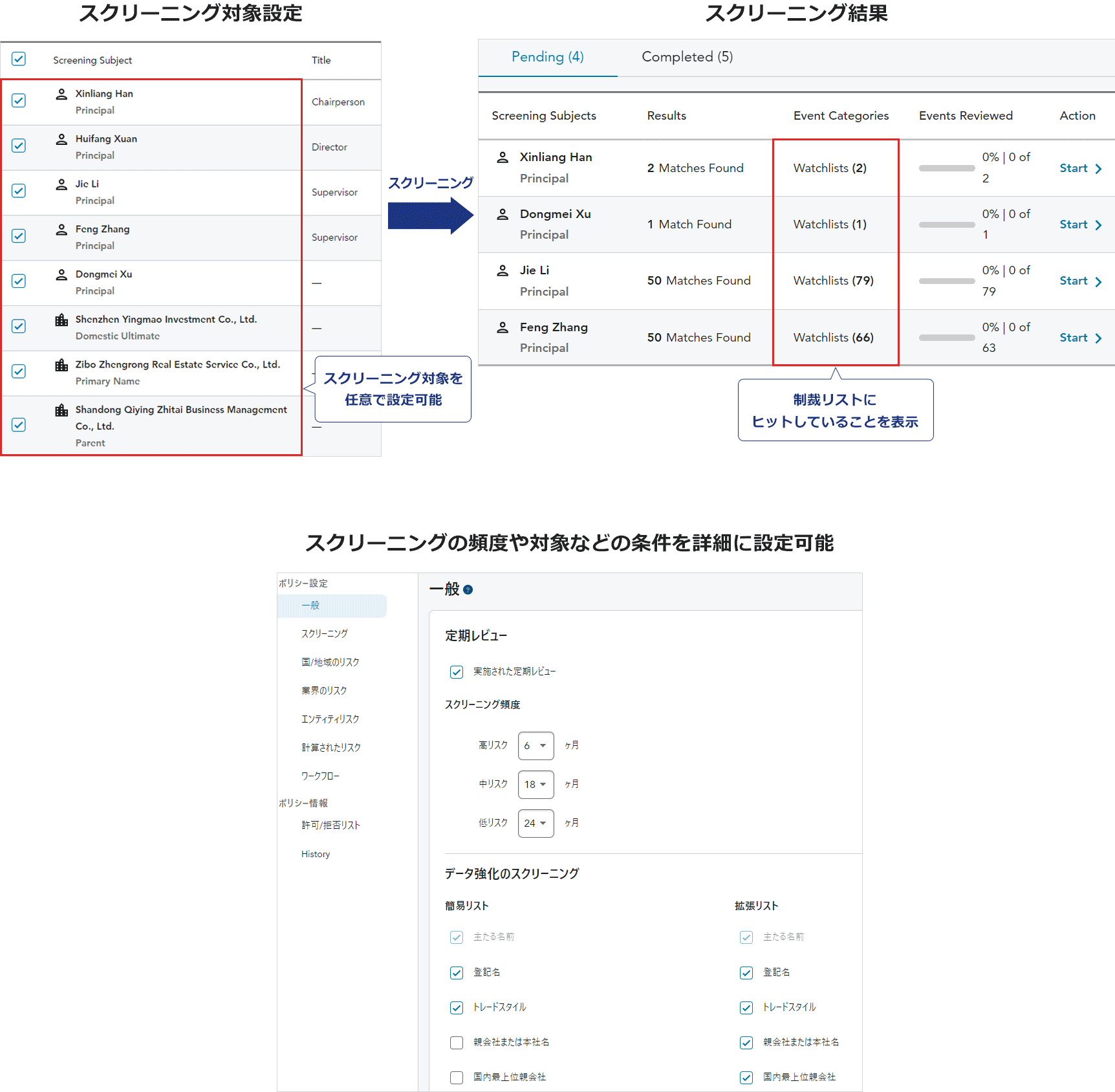
Task: Click the Screening Subject column header
Action: [92, 60]
